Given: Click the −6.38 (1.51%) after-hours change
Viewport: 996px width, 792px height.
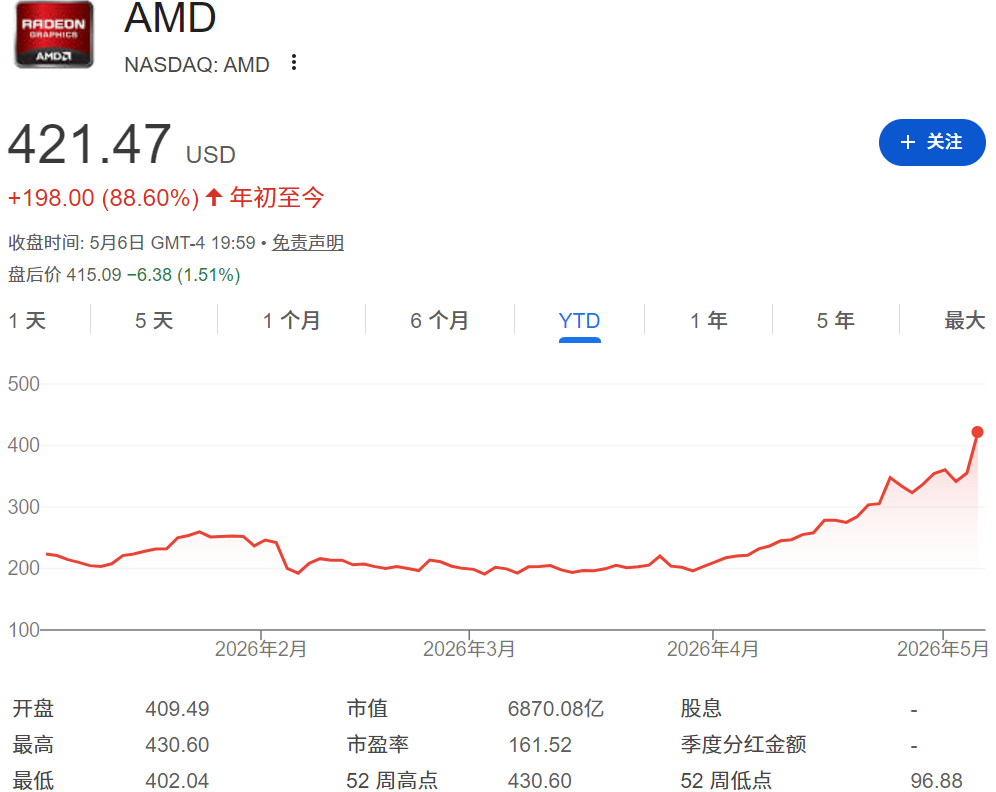Looking at the screenshot, I should tap(184, 275).
